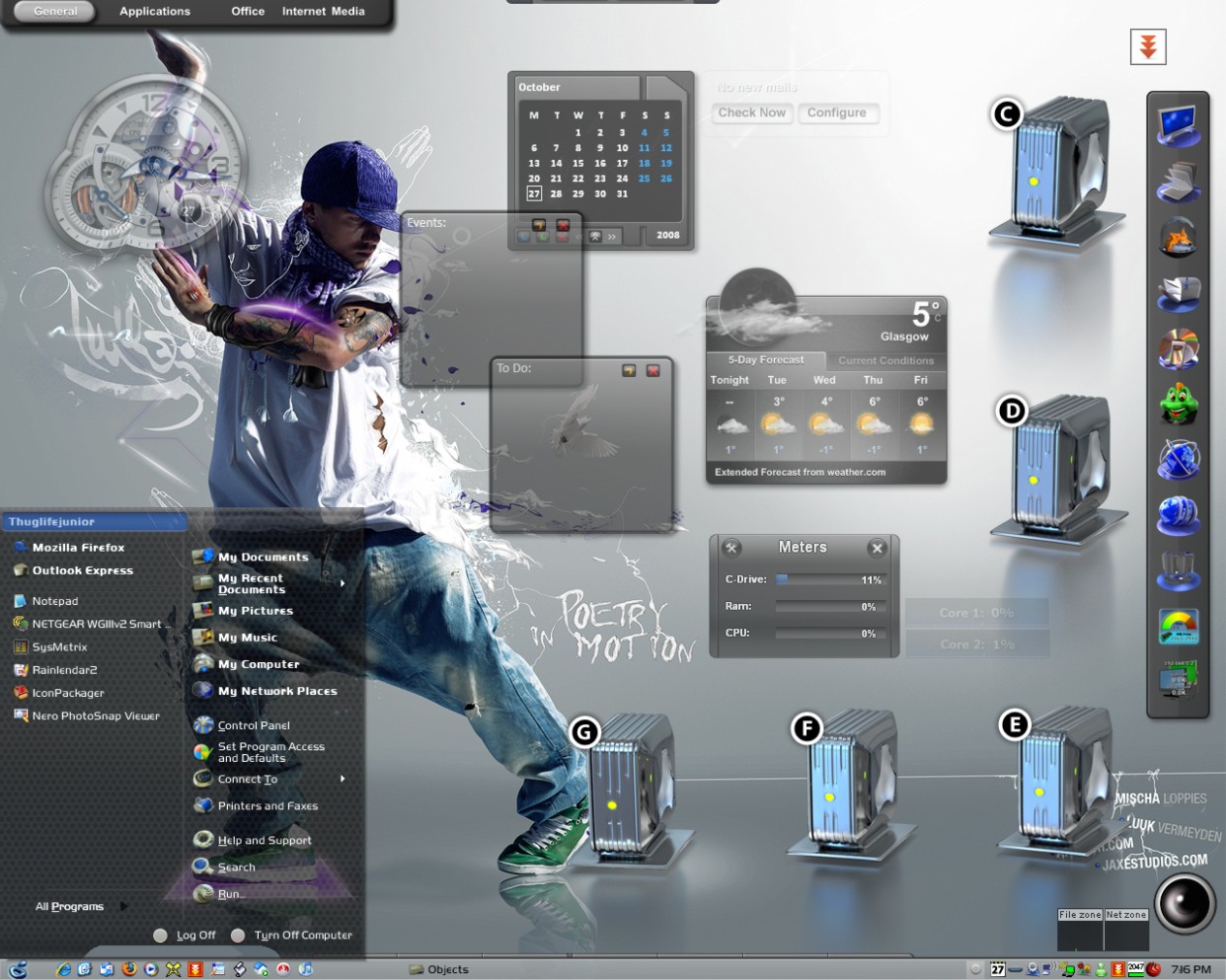The image size is (1226, 980).
Task: Click the CPU usage bar
Action: (830, 633)
